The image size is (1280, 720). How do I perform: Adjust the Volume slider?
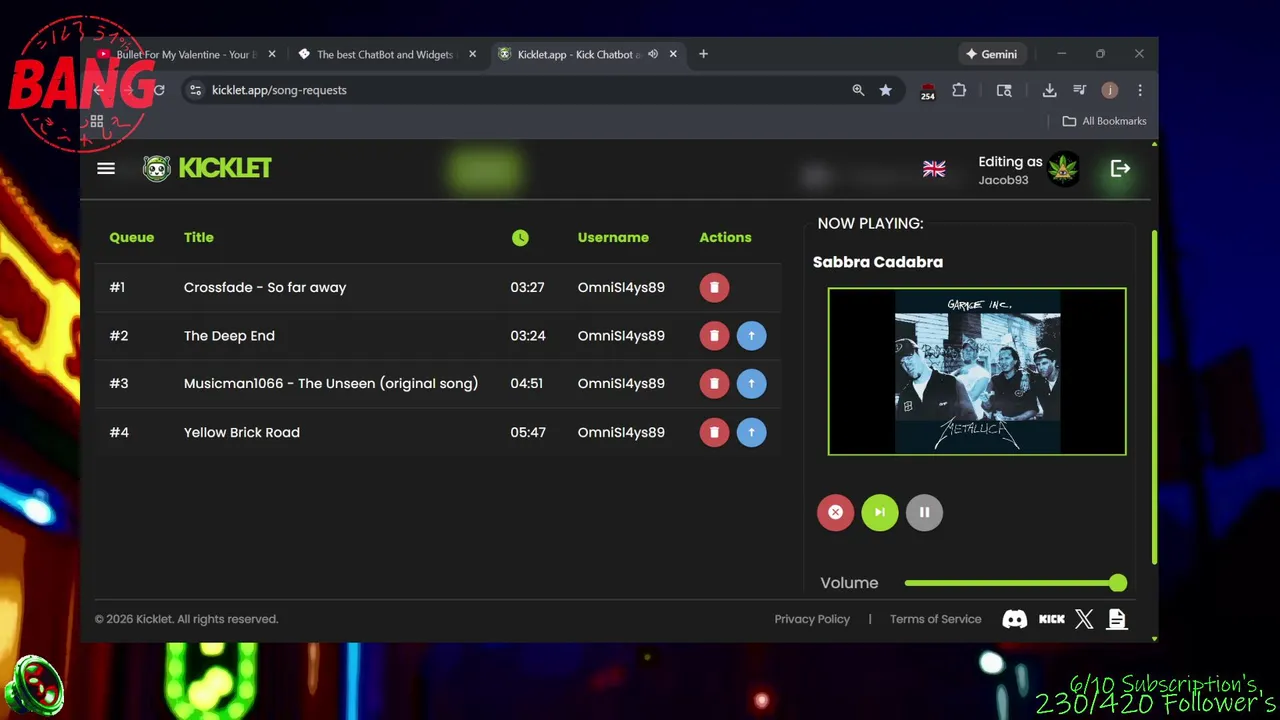(x=1015, y=583)
